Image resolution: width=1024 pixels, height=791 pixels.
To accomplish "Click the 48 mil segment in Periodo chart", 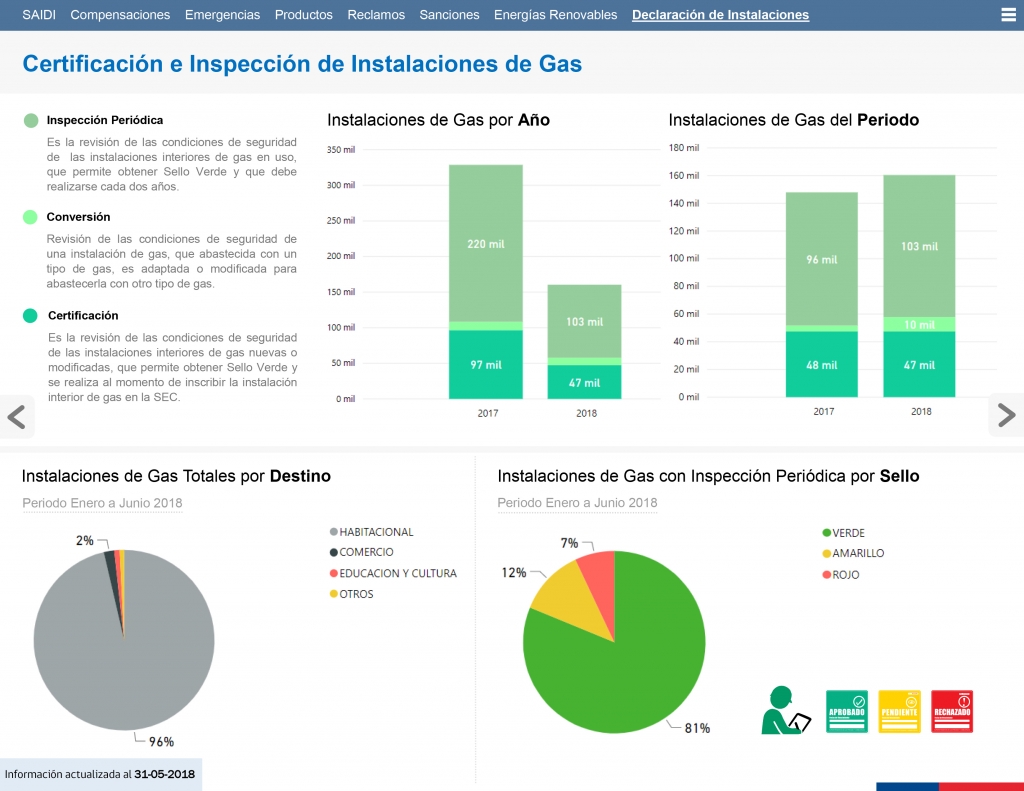I will click(822, 364).
